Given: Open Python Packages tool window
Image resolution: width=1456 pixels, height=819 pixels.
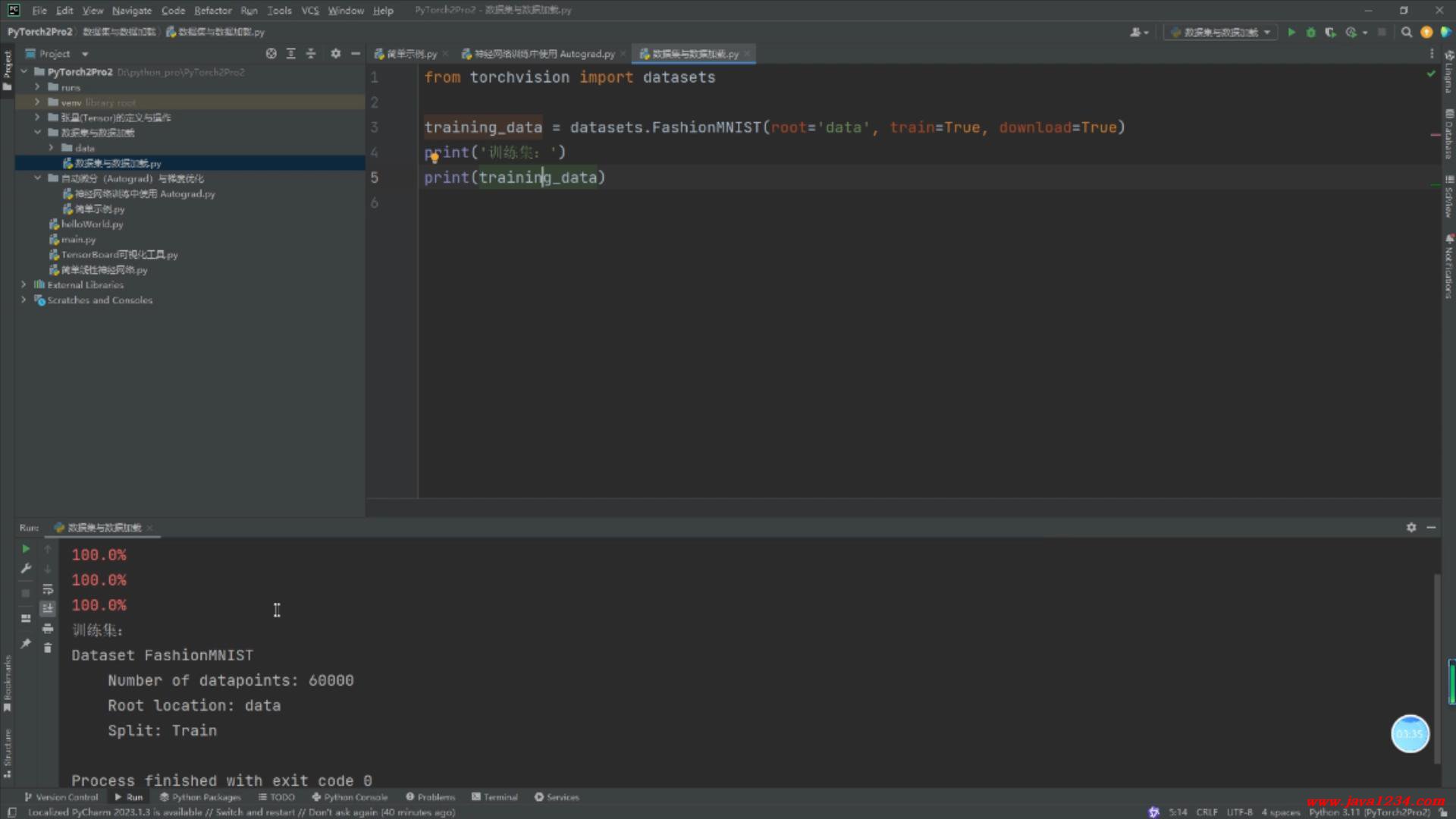Looking at the screenshot, I should tap(200, 797).
